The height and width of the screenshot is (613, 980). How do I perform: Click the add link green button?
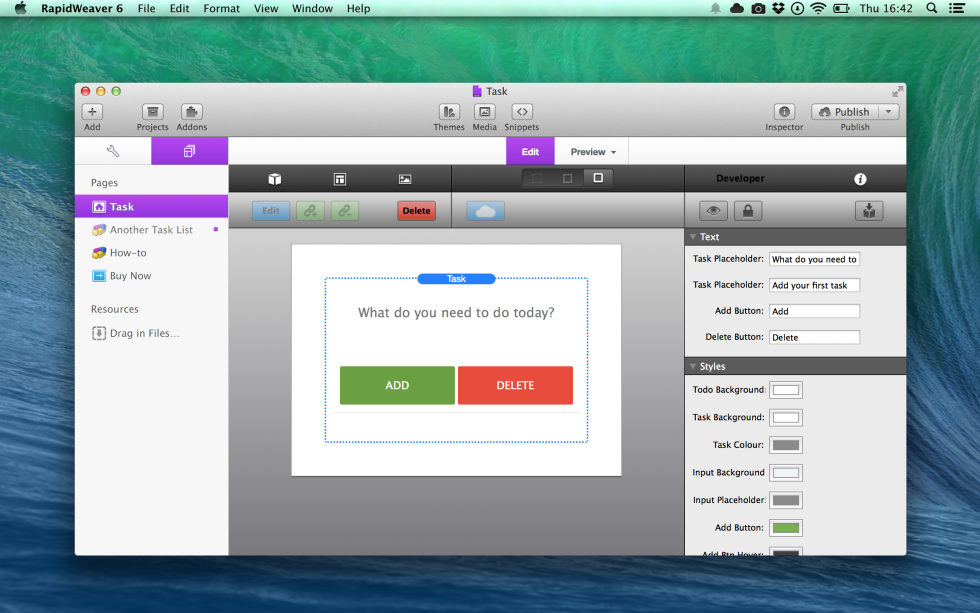pyautogui.click(x=310, y=211)
